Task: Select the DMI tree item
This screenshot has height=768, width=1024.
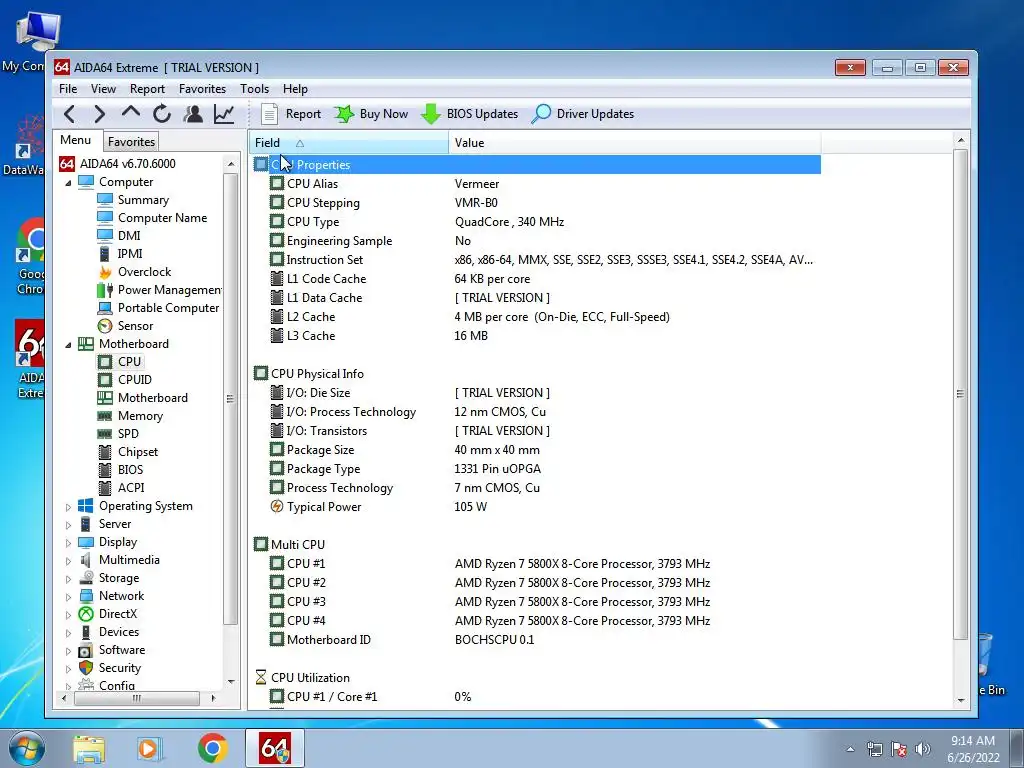Action: tap(119, 236)
